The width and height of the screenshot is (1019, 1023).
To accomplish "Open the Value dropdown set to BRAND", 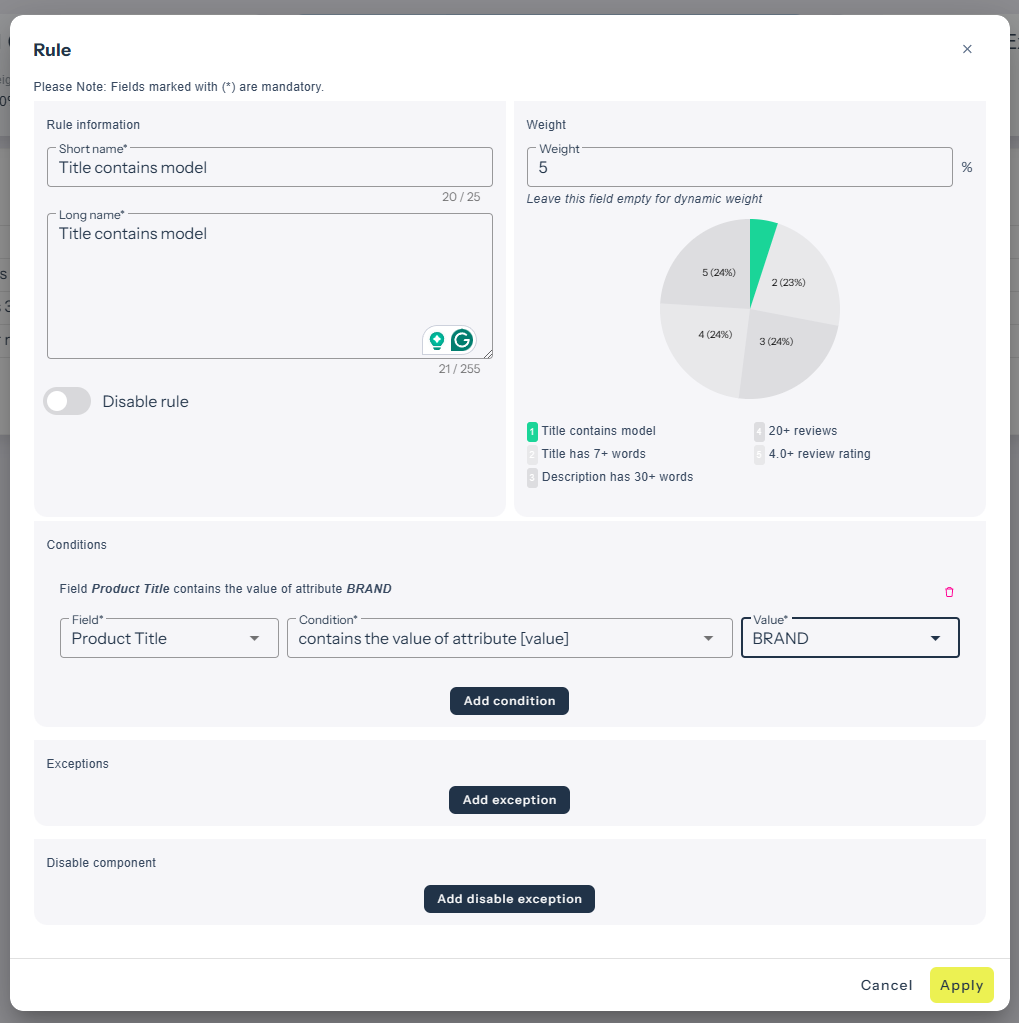I will (849, 638).
